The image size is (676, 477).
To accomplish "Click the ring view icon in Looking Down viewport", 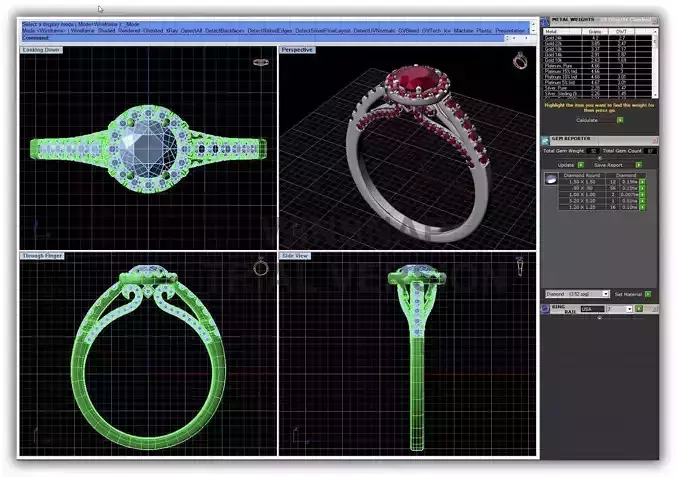I will [260, 63].
